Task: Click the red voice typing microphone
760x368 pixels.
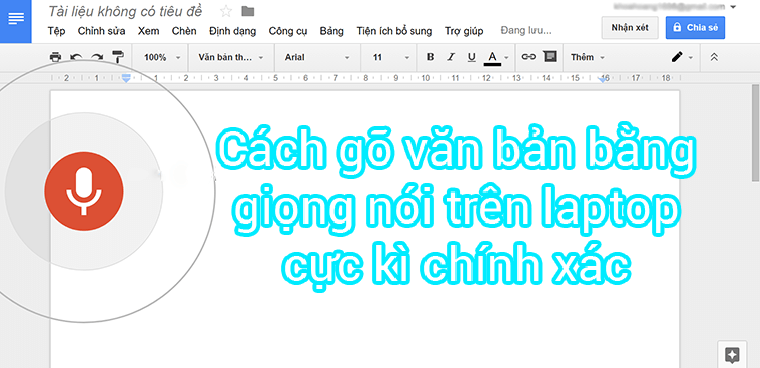Action: pyautogui.click(x=84, y=191)
